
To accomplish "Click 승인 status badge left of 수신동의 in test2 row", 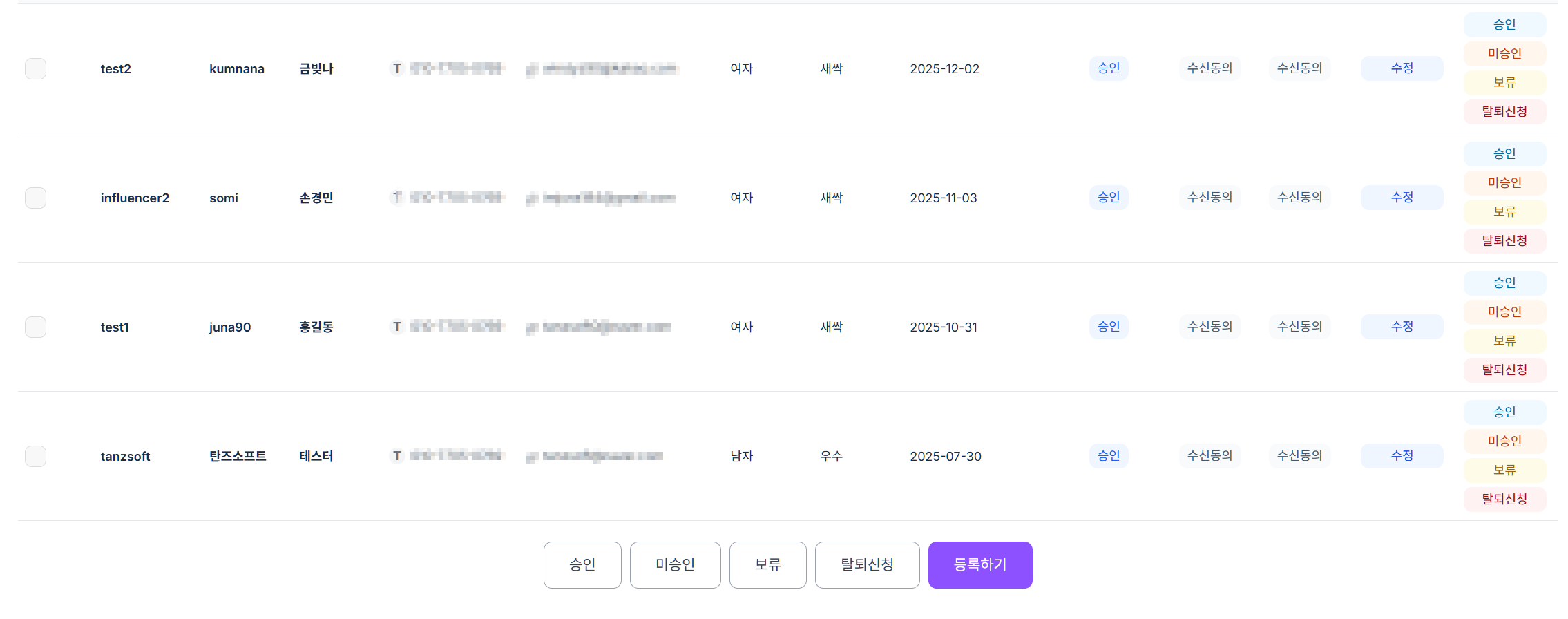I will [x=1109, y=68].
